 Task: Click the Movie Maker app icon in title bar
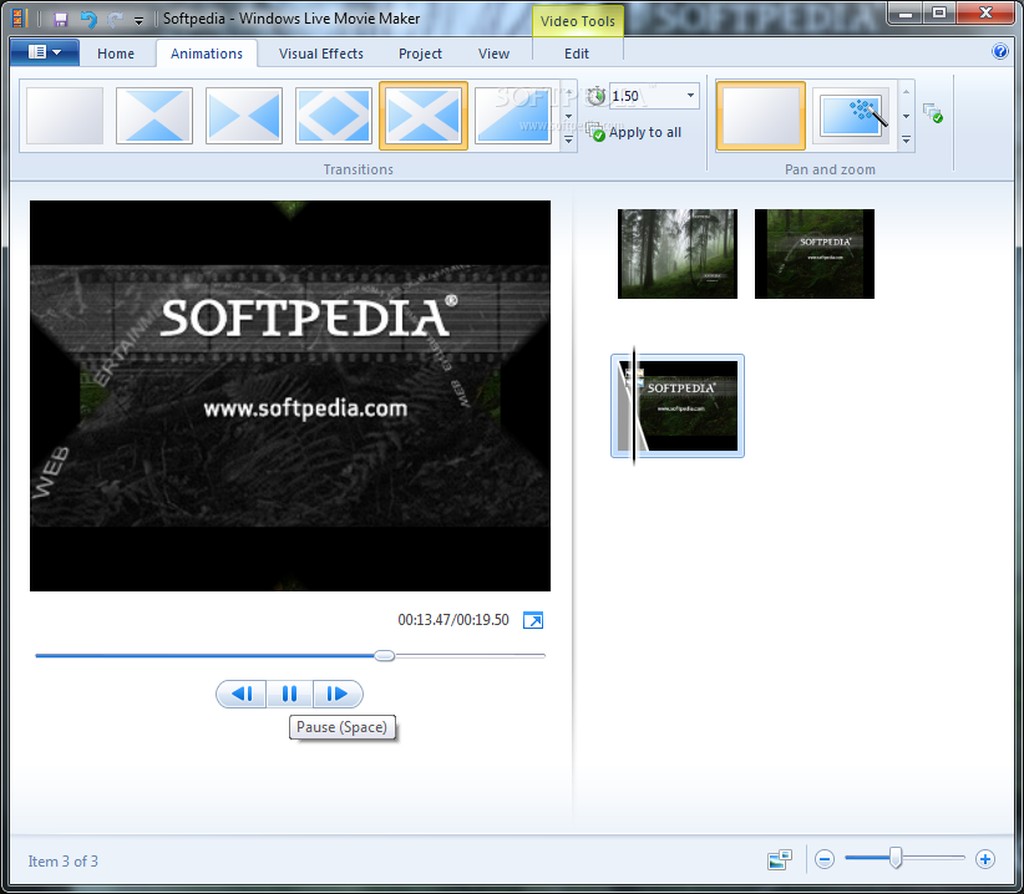tap(20, 18)
